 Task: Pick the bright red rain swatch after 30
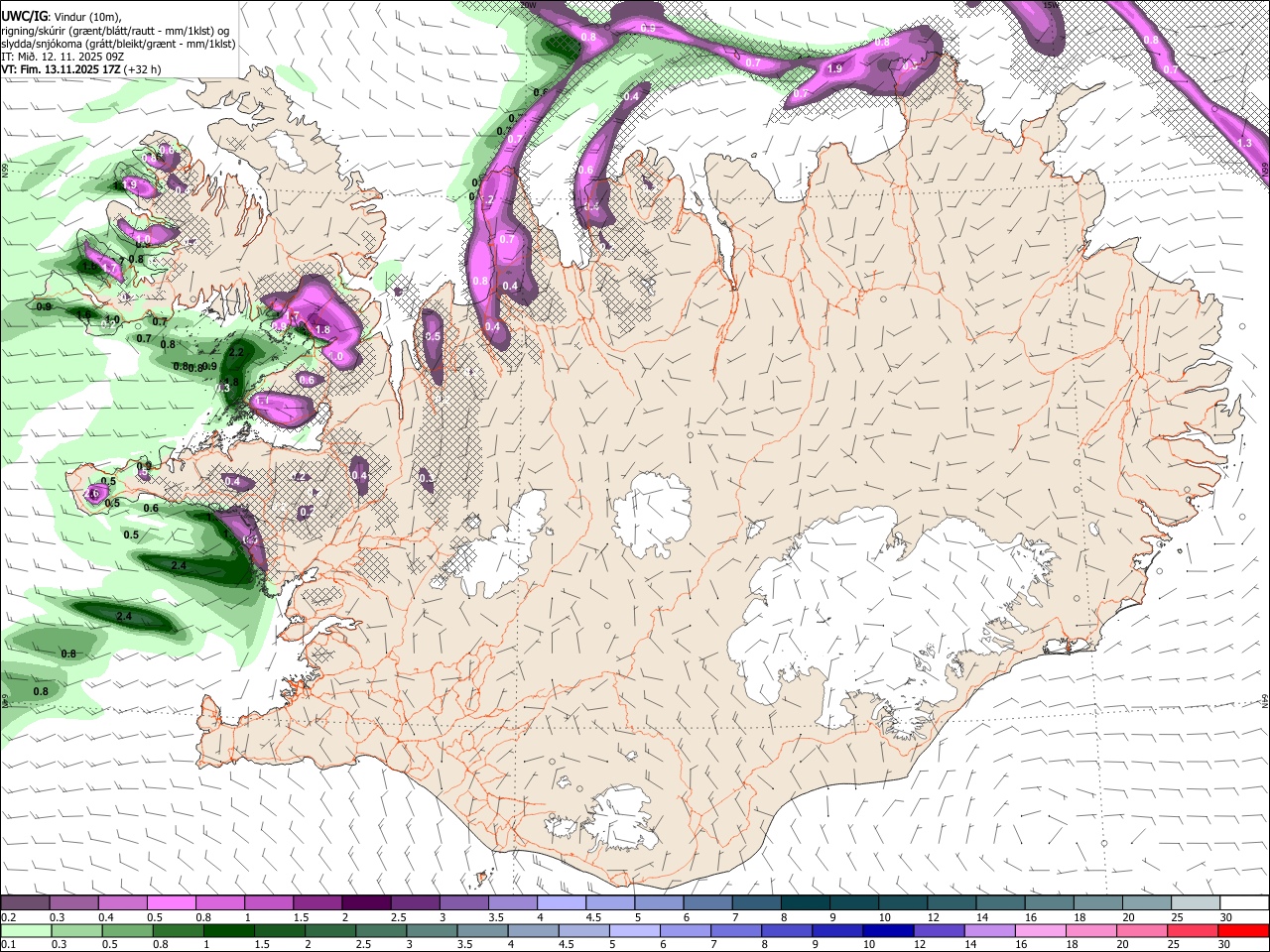tap(1245, 931)
